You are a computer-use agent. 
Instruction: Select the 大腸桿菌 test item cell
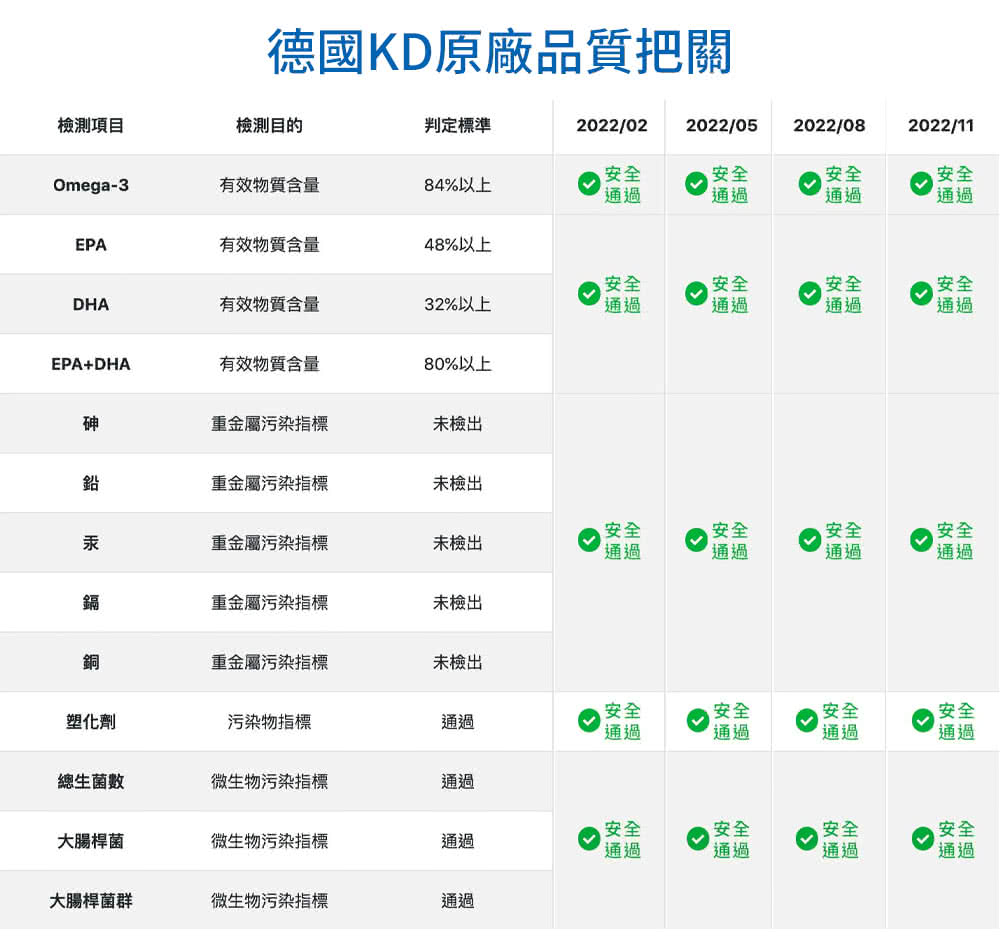click(91, 841)
